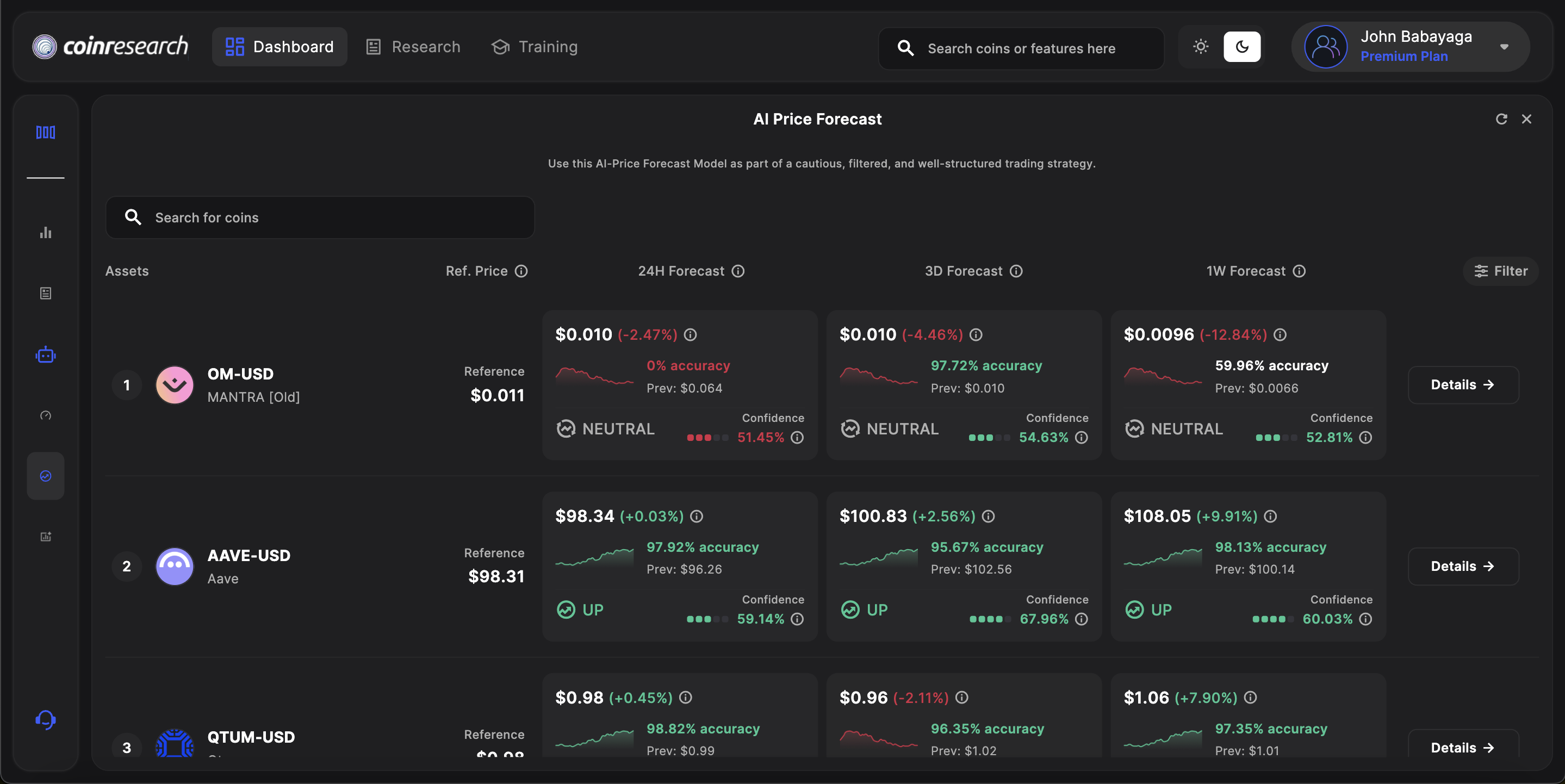Viewport: 1565px width, 784px height.
Task: Click the AAVE-USD coin logo
Action: coord(175,567)
